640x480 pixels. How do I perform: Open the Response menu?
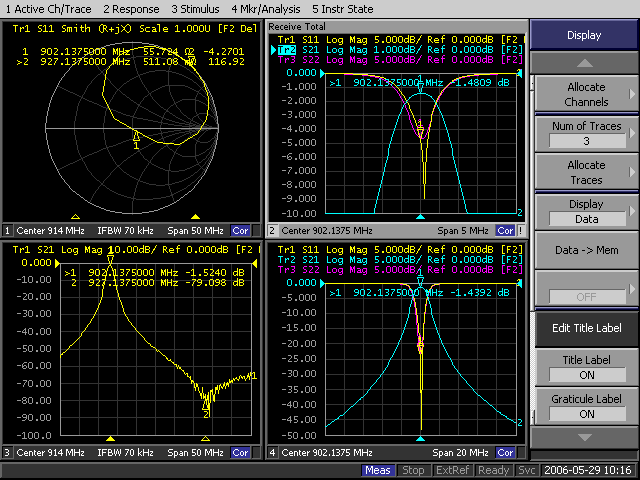click(131, 9)
